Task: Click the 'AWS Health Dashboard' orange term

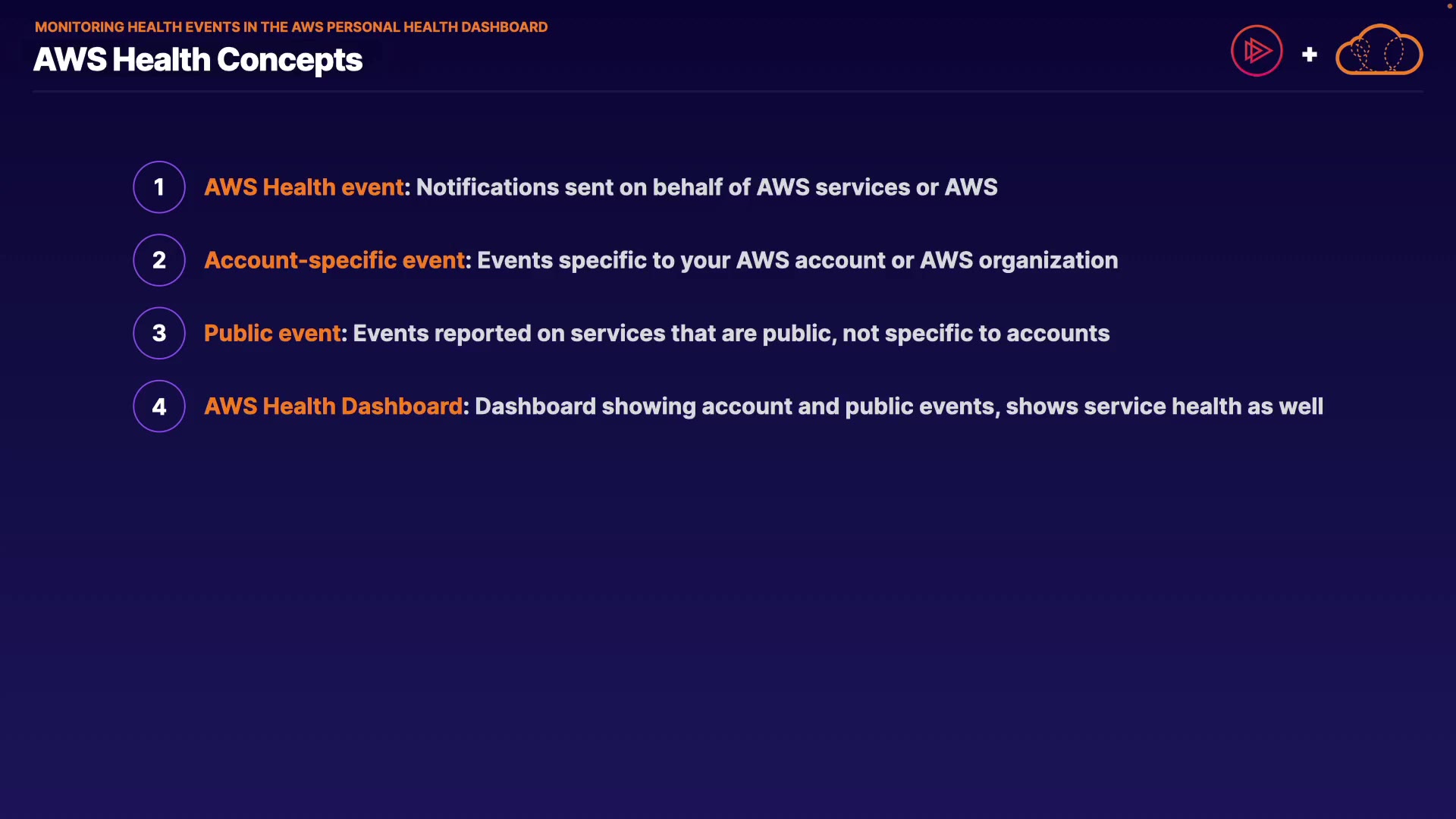Action: 333,406
